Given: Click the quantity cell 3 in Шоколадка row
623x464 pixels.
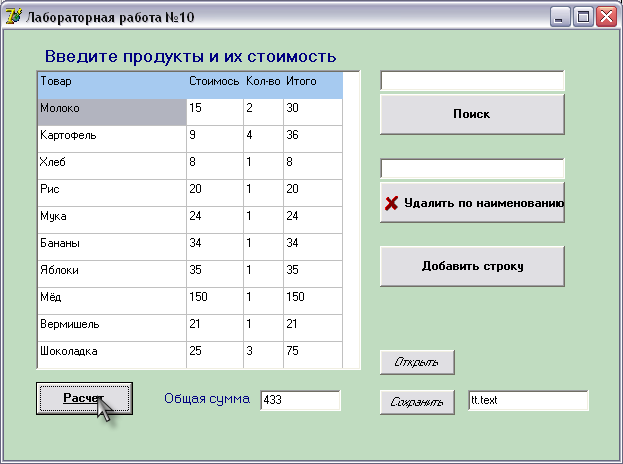Looking at the screenshot, I should tap(263, 355).
